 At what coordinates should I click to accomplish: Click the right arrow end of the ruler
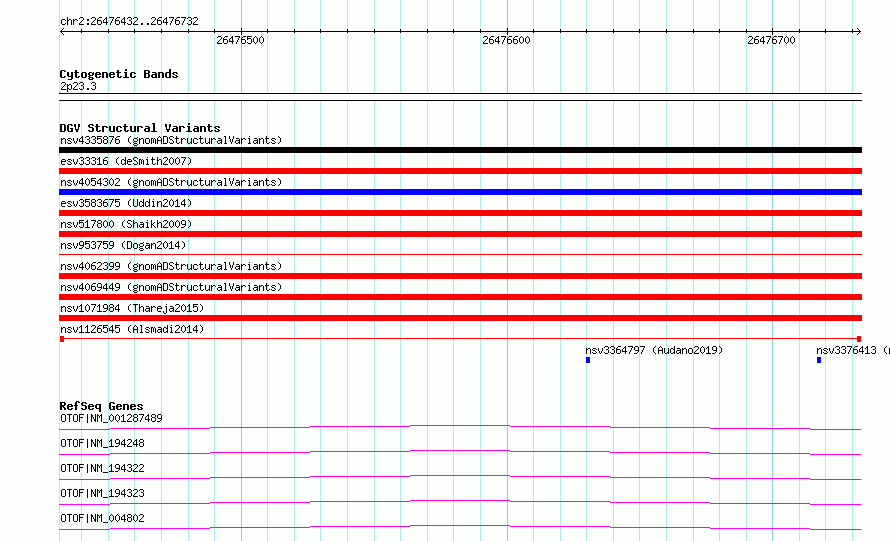coord(858,31)
